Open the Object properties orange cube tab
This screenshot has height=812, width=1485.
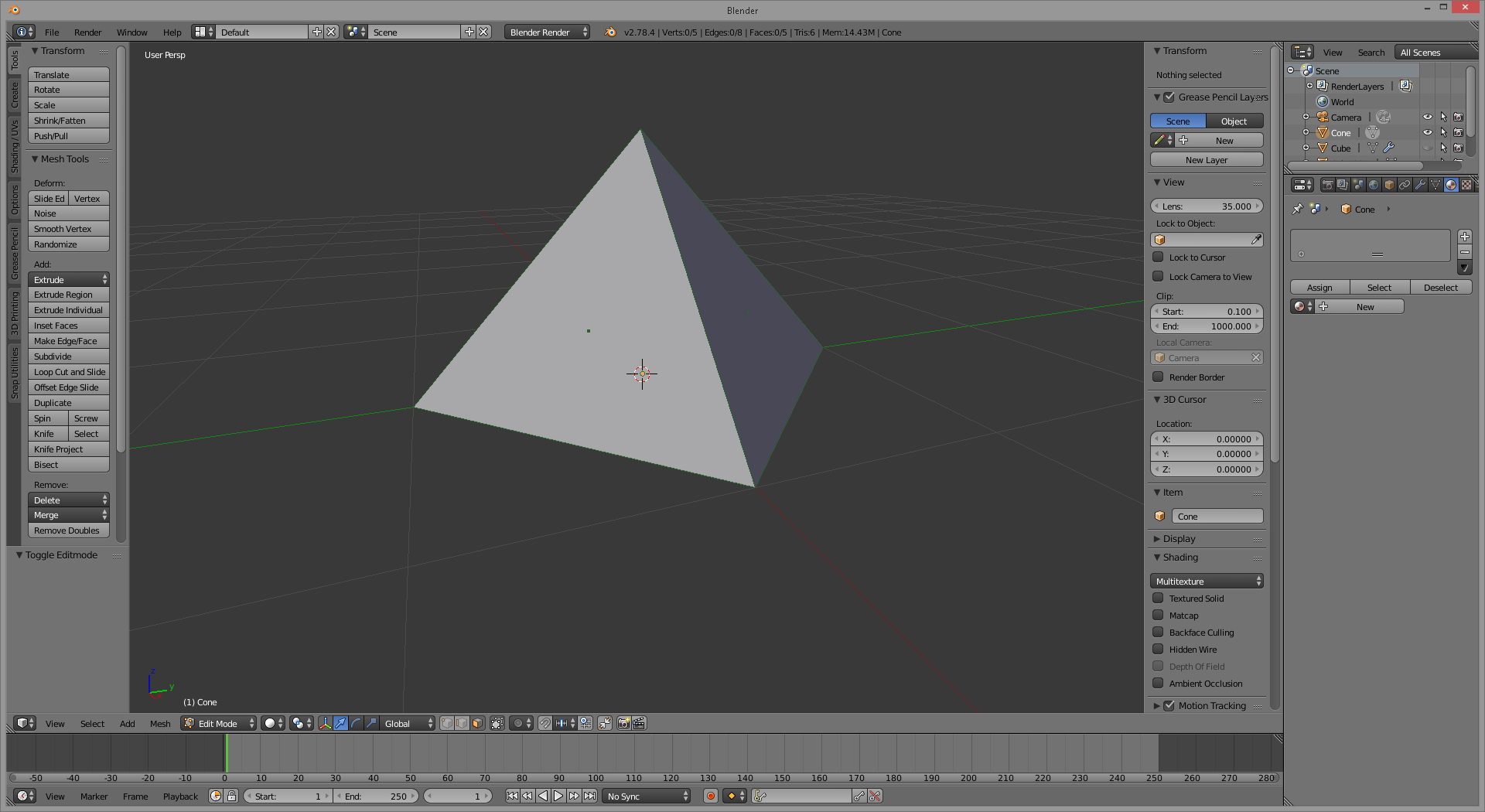point(1389,185)
